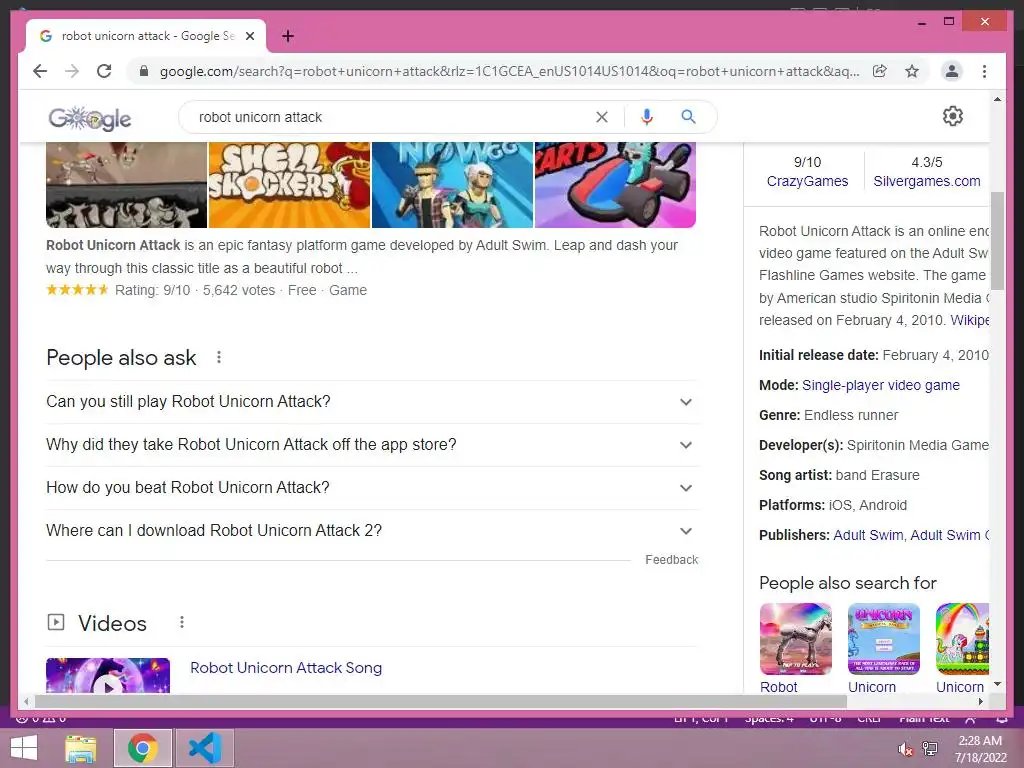1024x768 pixels.
Task: Expand Can you still play Robot Unicorn Attack
Action: (372, 402)
